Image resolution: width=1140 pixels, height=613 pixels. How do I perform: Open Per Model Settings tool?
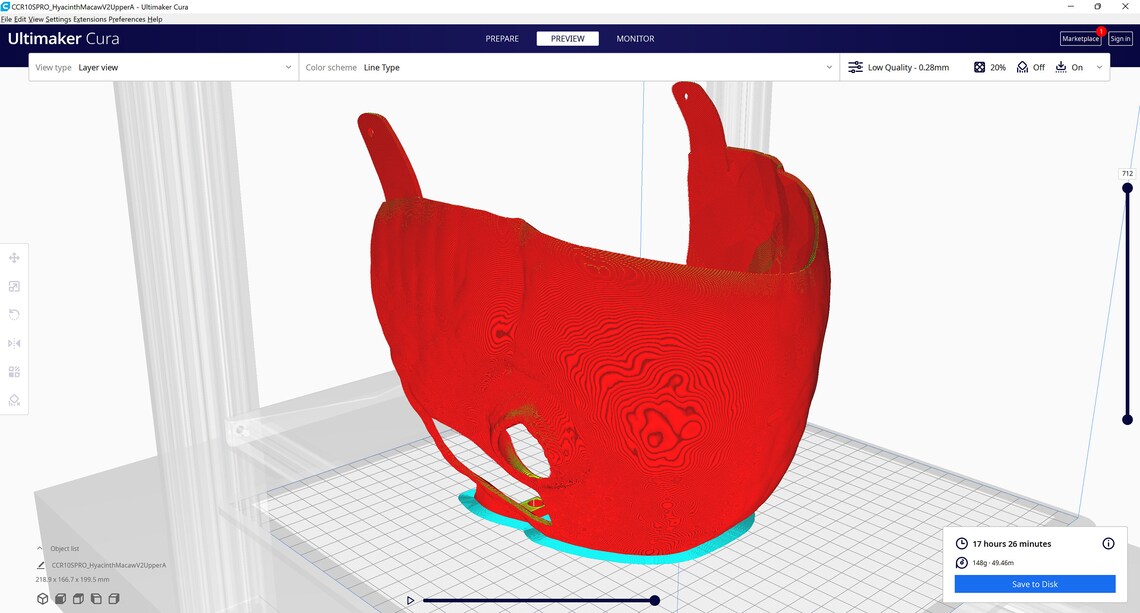pos(14,371)
